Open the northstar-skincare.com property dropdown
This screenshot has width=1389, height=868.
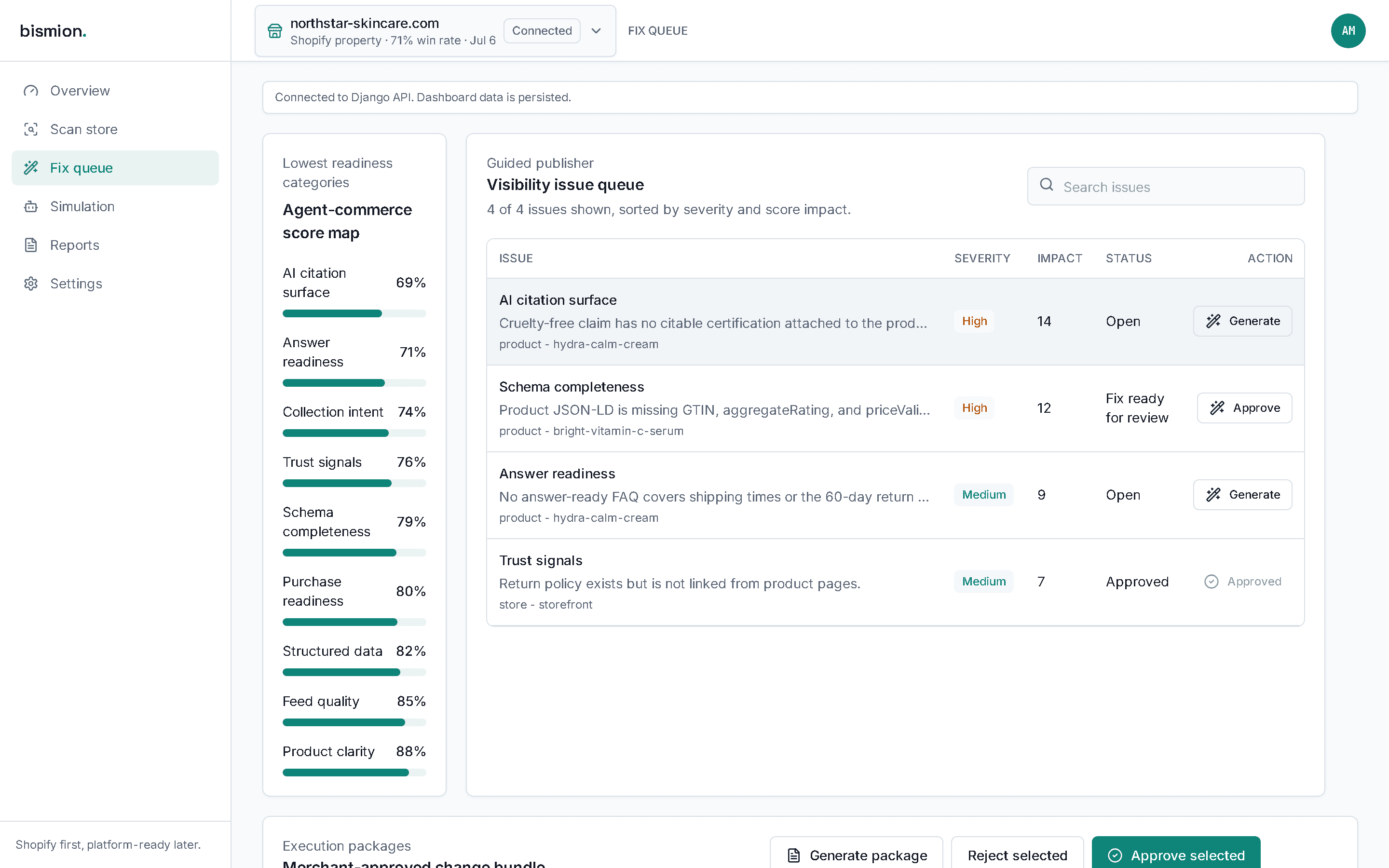pos(435,31)
